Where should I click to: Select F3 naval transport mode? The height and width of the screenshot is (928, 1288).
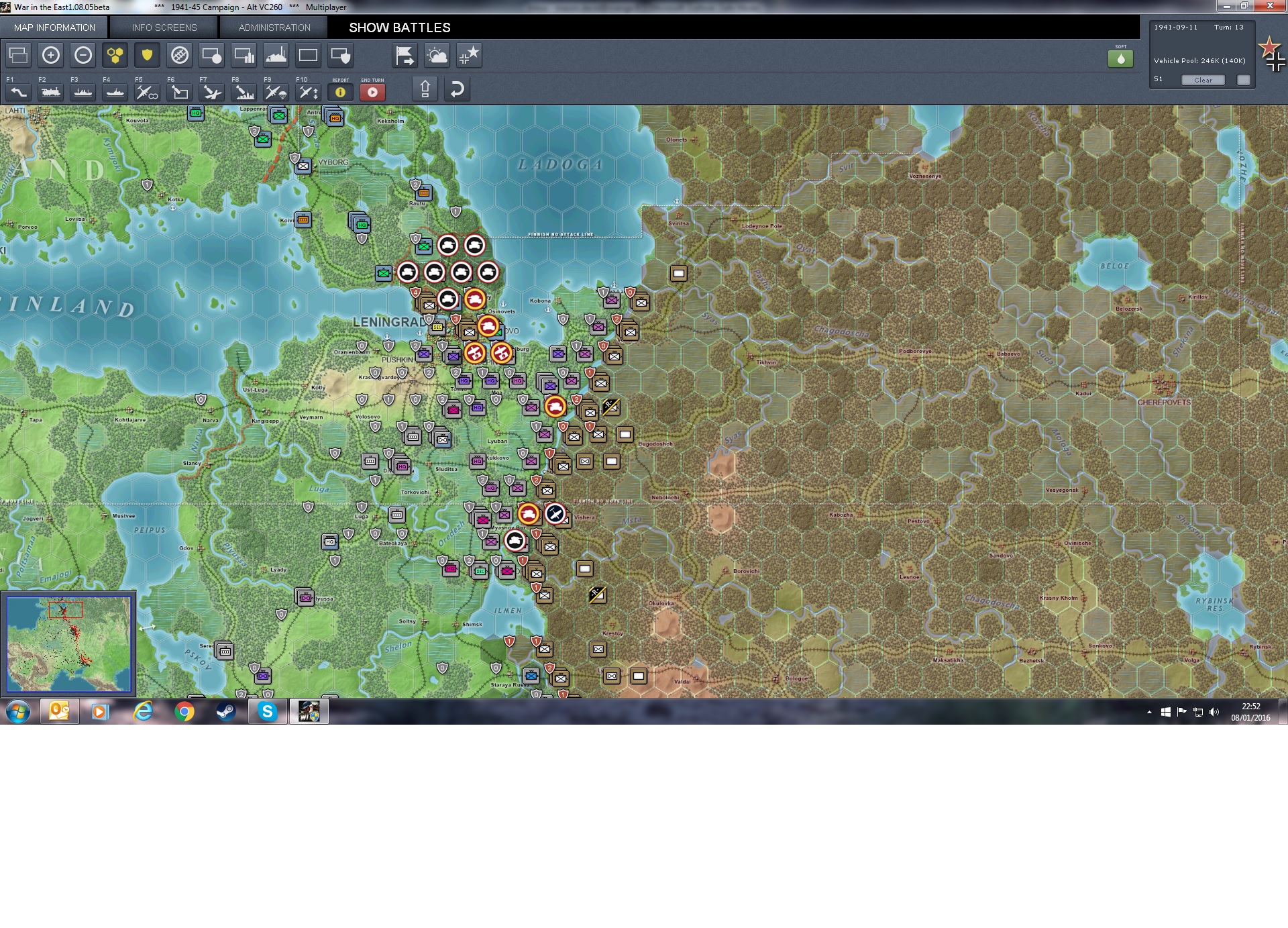[83, 93]
